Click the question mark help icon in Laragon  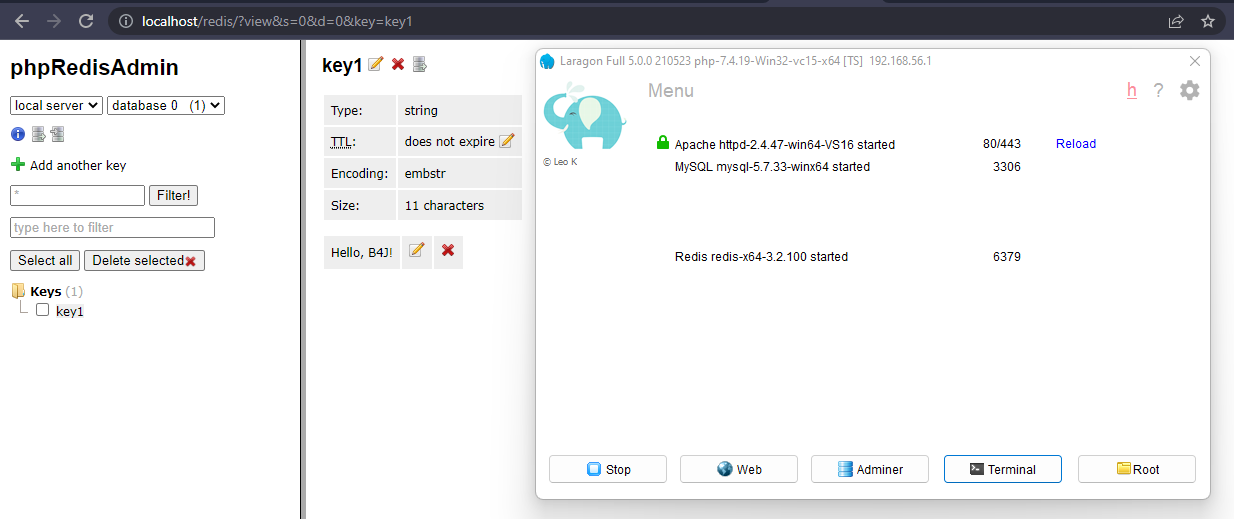(x=1158, y=90)
